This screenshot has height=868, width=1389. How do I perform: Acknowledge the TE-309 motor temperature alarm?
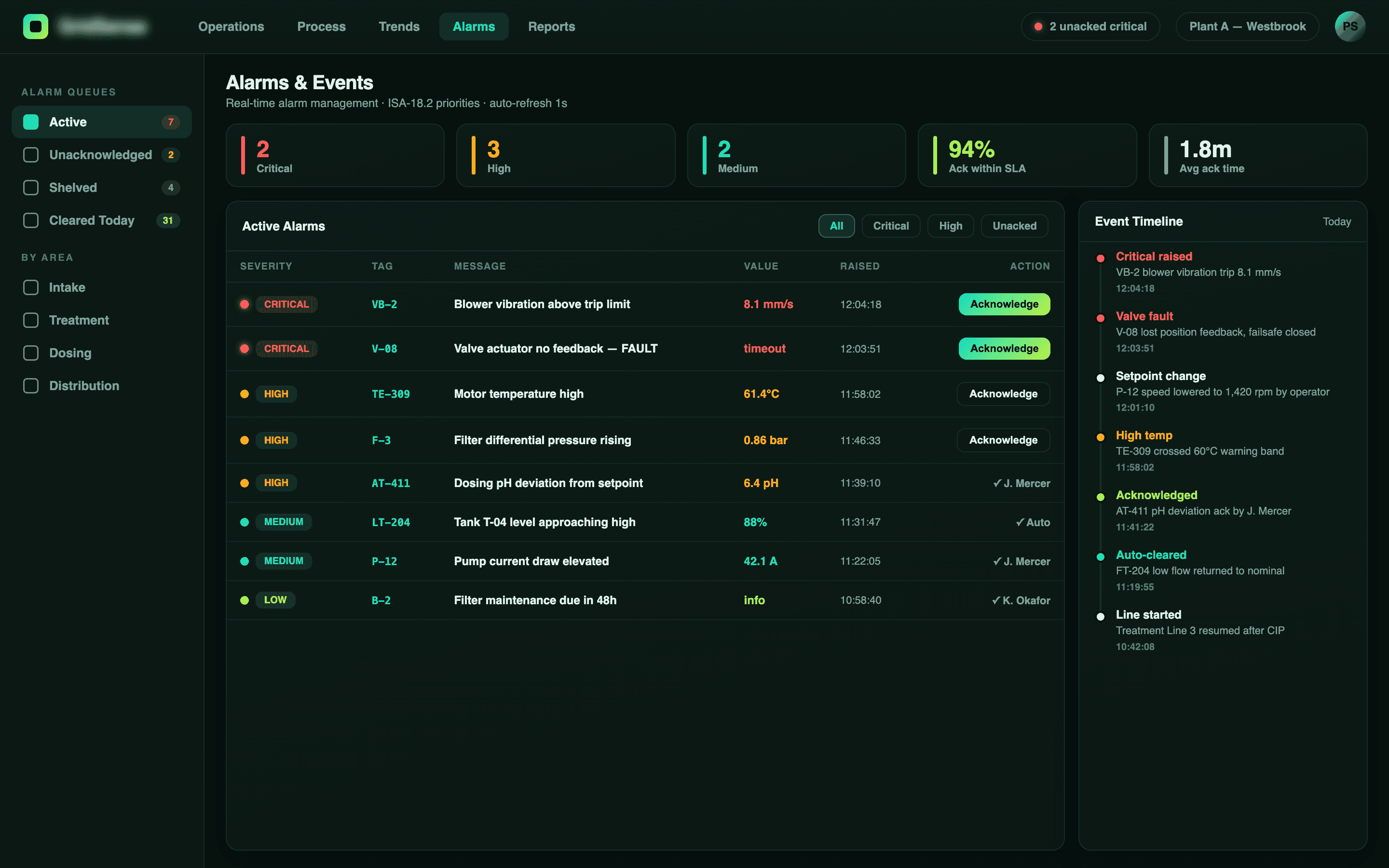click(1003, 394)
